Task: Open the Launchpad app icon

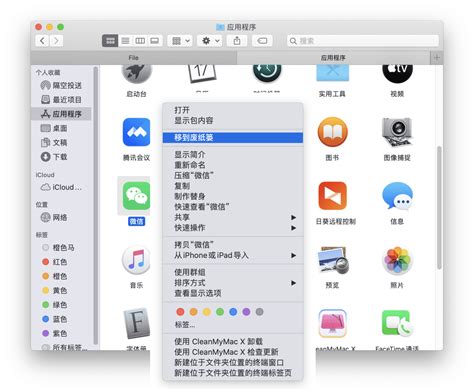Action: point(136,74)
